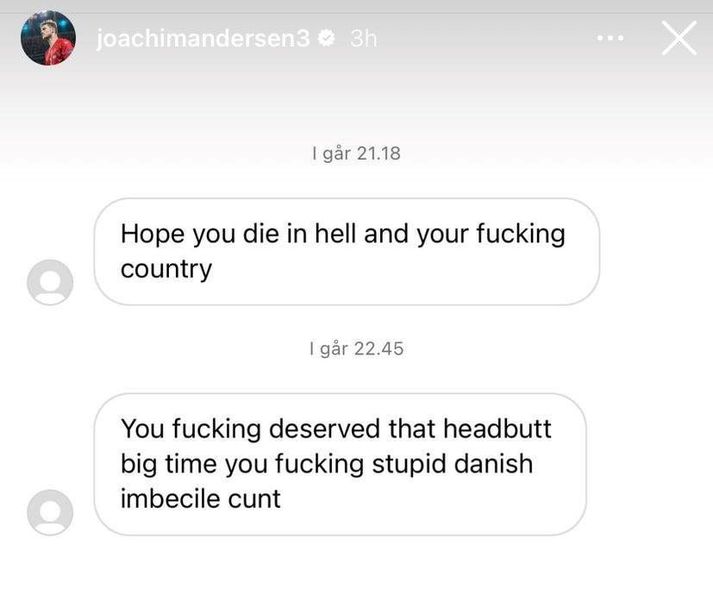Viewport: 713px width, 589px height.
Task: Tap the joachimandersen3 username link
Action: [203, 38]
